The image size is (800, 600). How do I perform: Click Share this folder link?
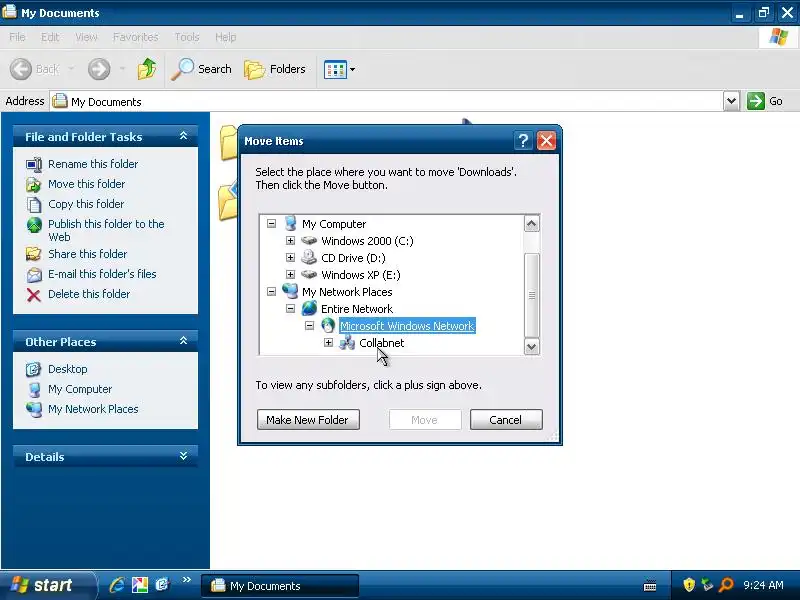pyautogui.click(x=87, y=254)
